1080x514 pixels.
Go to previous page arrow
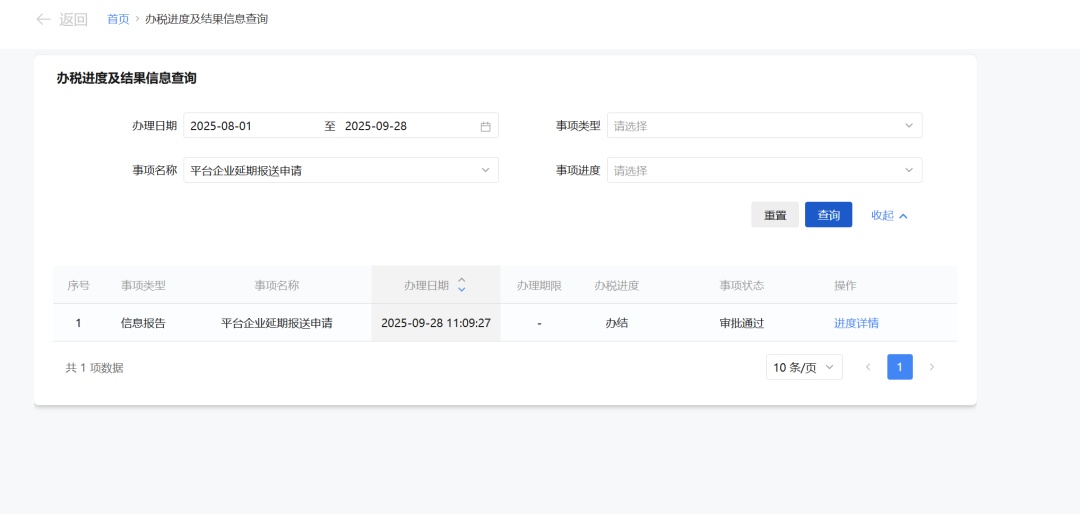867,368
